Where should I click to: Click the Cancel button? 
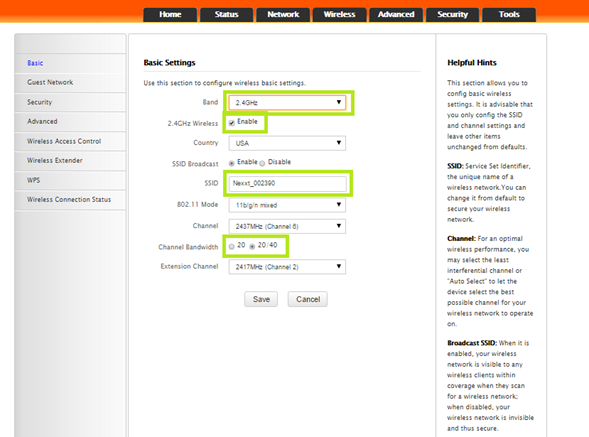point(308,299)
